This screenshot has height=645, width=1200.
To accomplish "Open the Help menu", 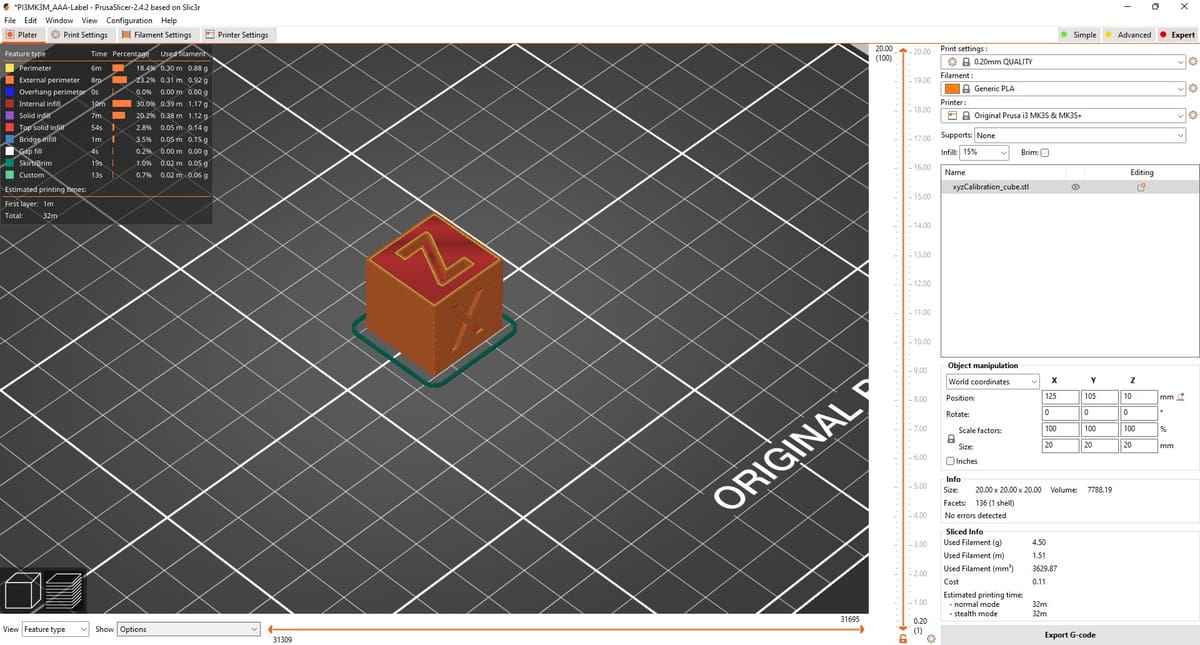I will coord(169,20).
